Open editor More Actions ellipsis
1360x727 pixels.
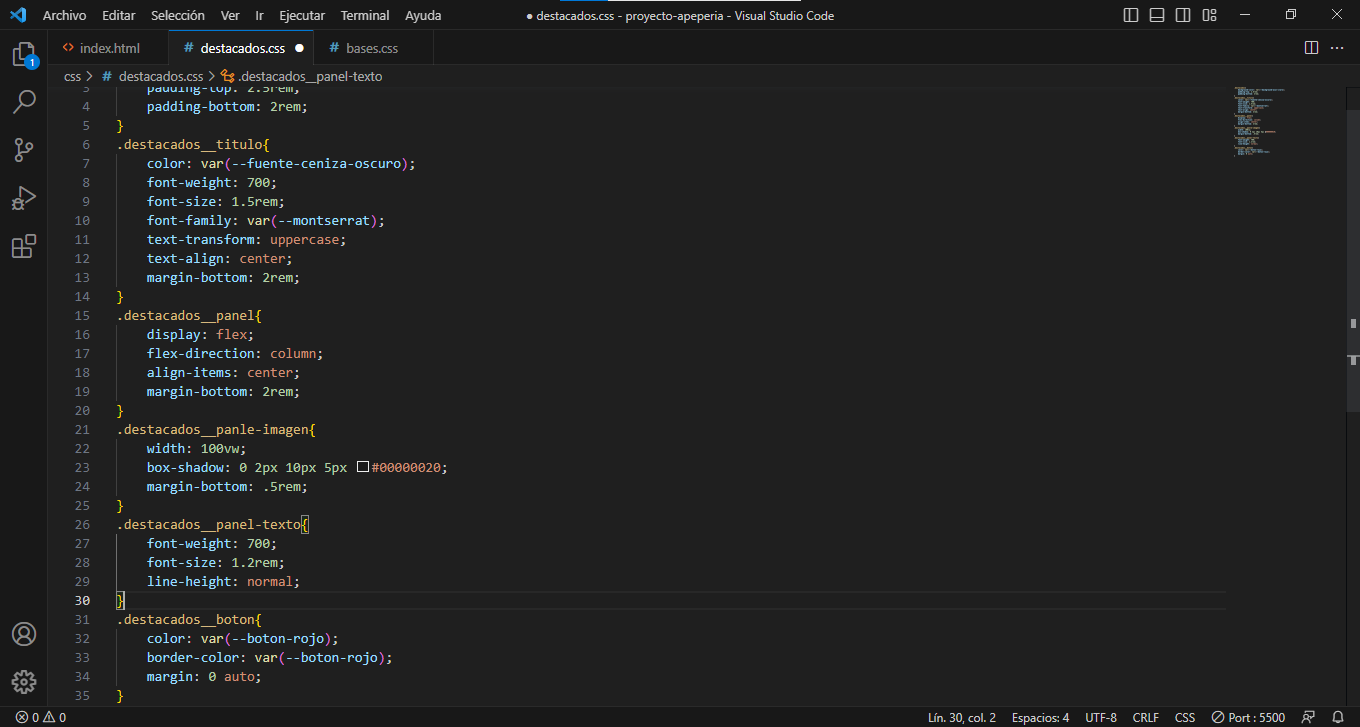[x=1338, y=48]
